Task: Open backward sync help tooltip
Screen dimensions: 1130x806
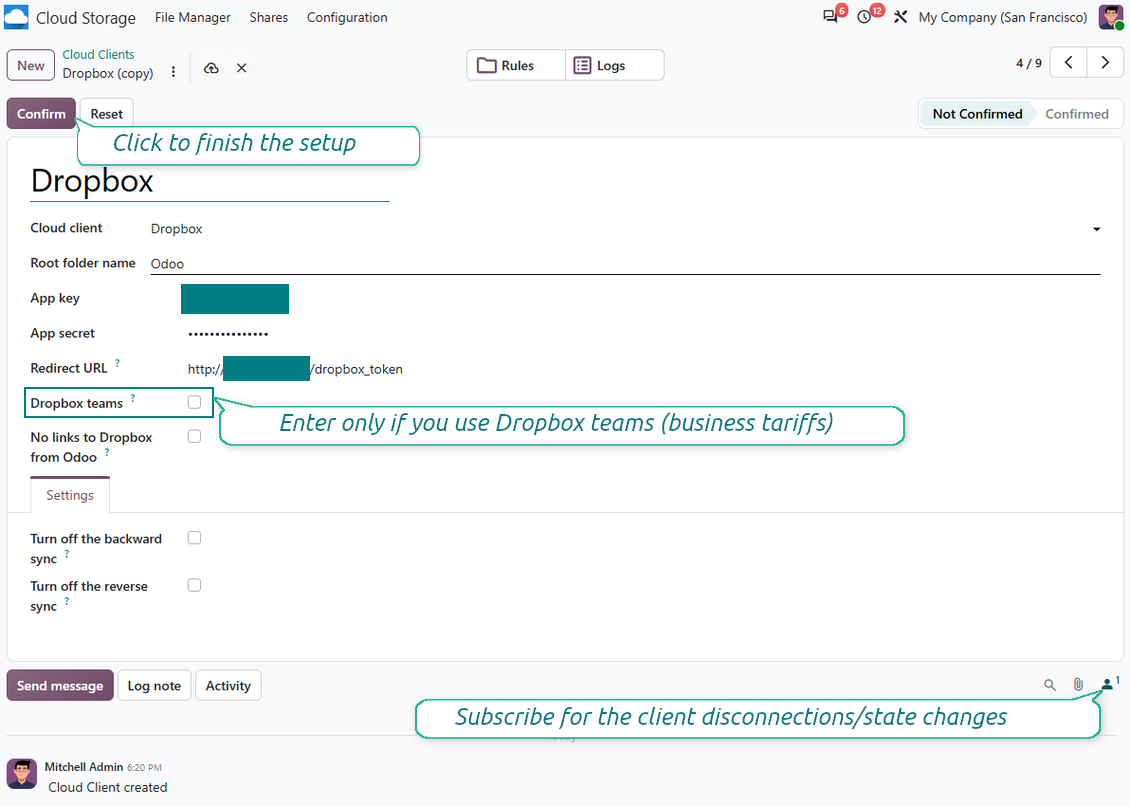Action: (x=67, y=554)
